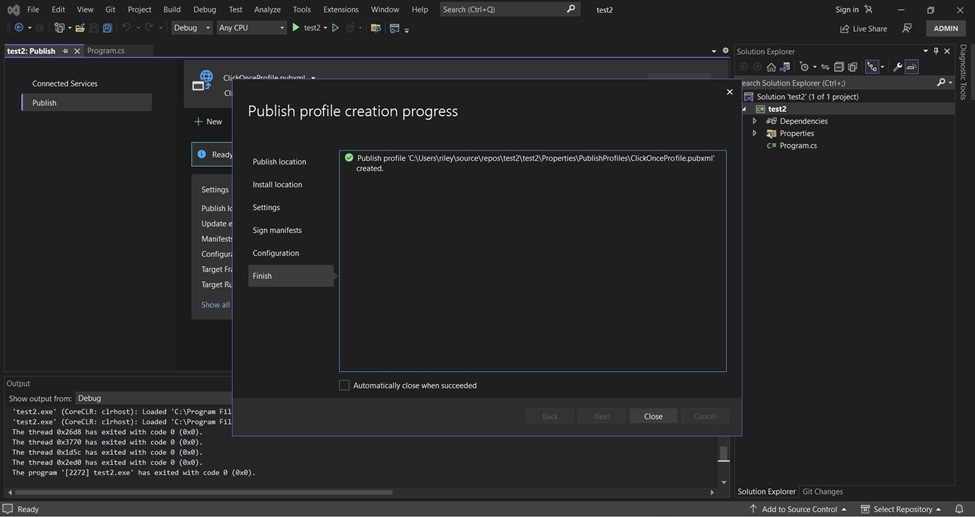Image resolution: width=975 pixels, height=517 pixels.
Task: Switch to the Program.cs tab
Action: tap(106, 51)
